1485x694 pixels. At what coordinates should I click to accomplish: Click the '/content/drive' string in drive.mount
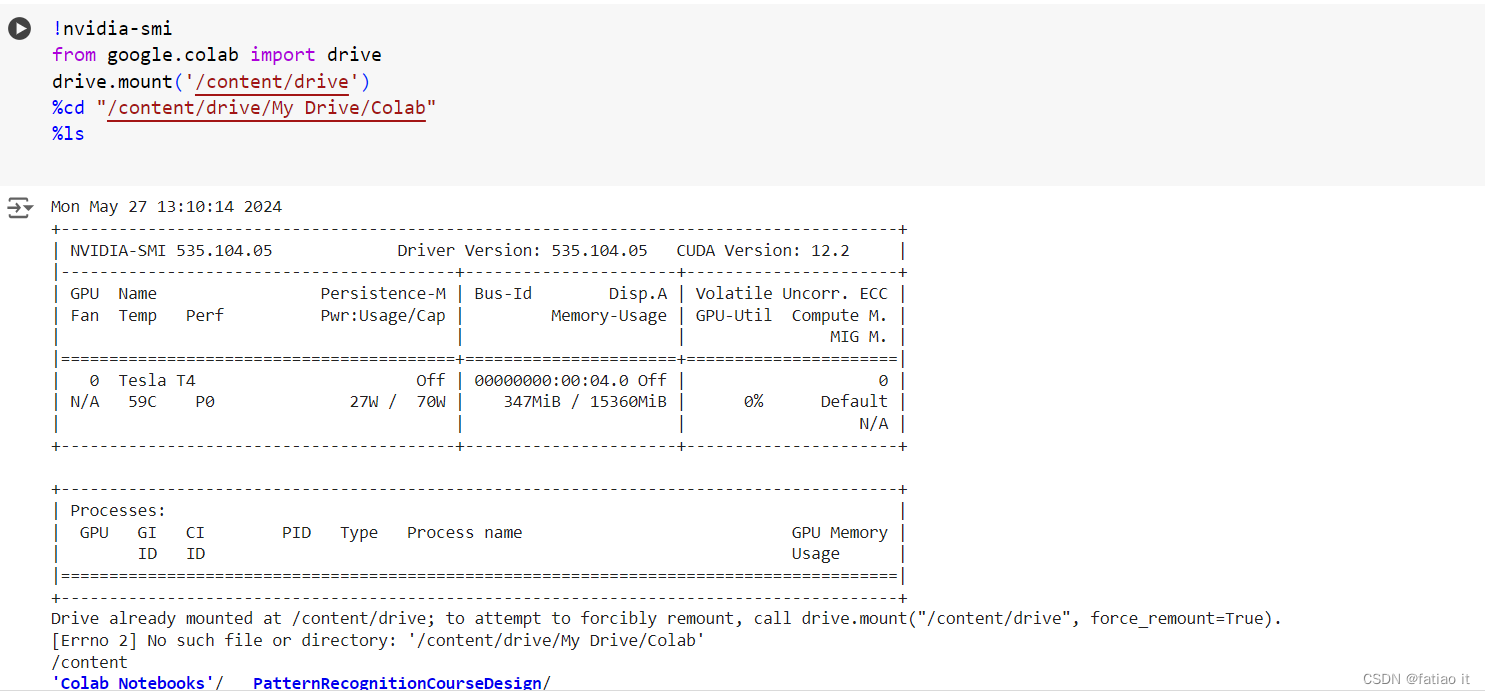tap(272, 81)
